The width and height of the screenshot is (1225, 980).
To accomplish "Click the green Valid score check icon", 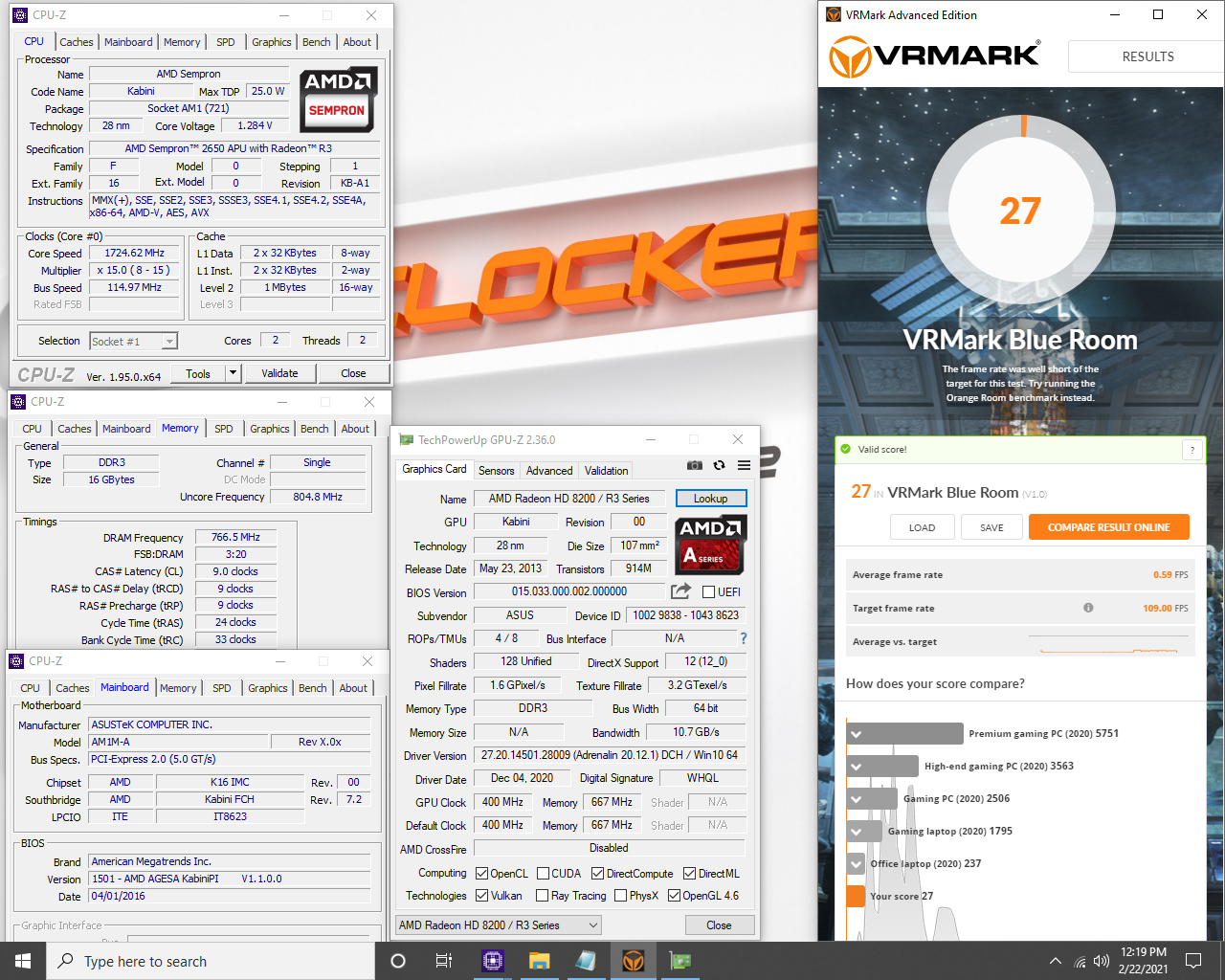I will pos(845,449).
